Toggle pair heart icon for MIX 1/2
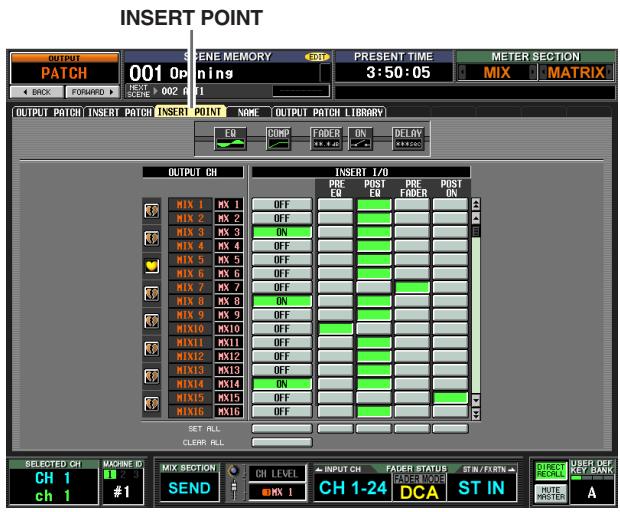Image resolution: width=620 pixels, height=512 pixels. (151, 211)
